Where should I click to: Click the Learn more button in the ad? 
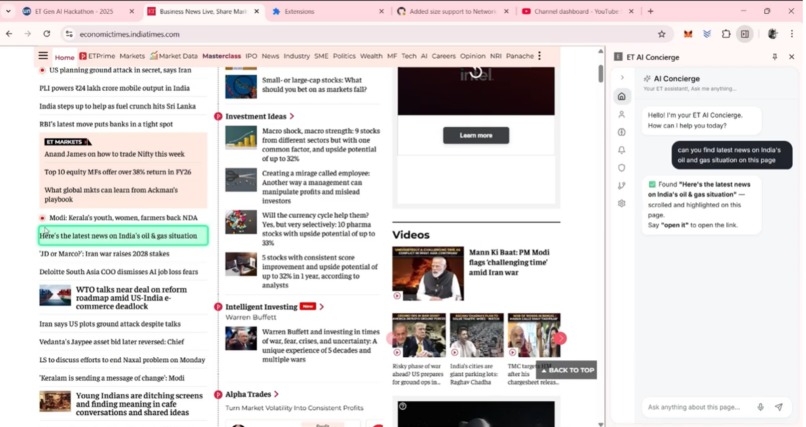[x=476, y=135]
